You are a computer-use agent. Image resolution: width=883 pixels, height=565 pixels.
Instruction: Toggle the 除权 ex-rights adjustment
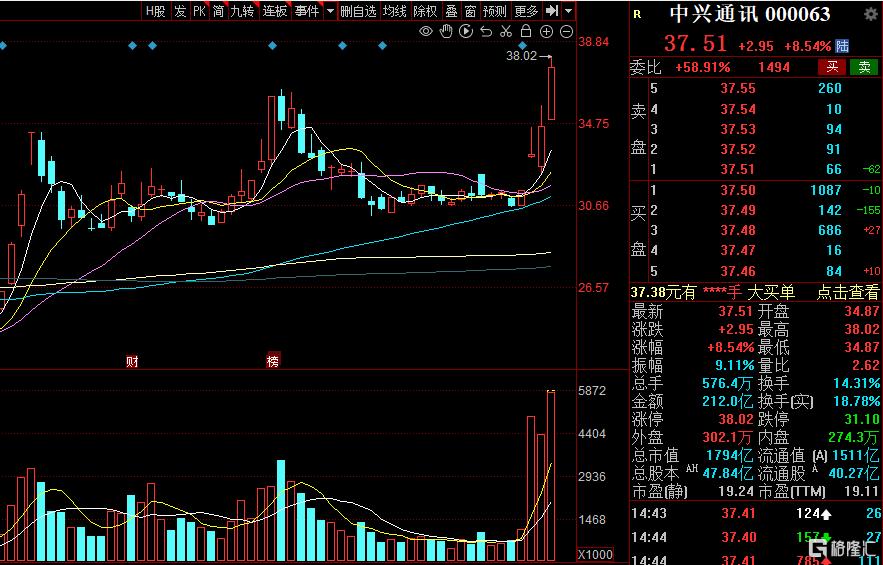point(425,11)
